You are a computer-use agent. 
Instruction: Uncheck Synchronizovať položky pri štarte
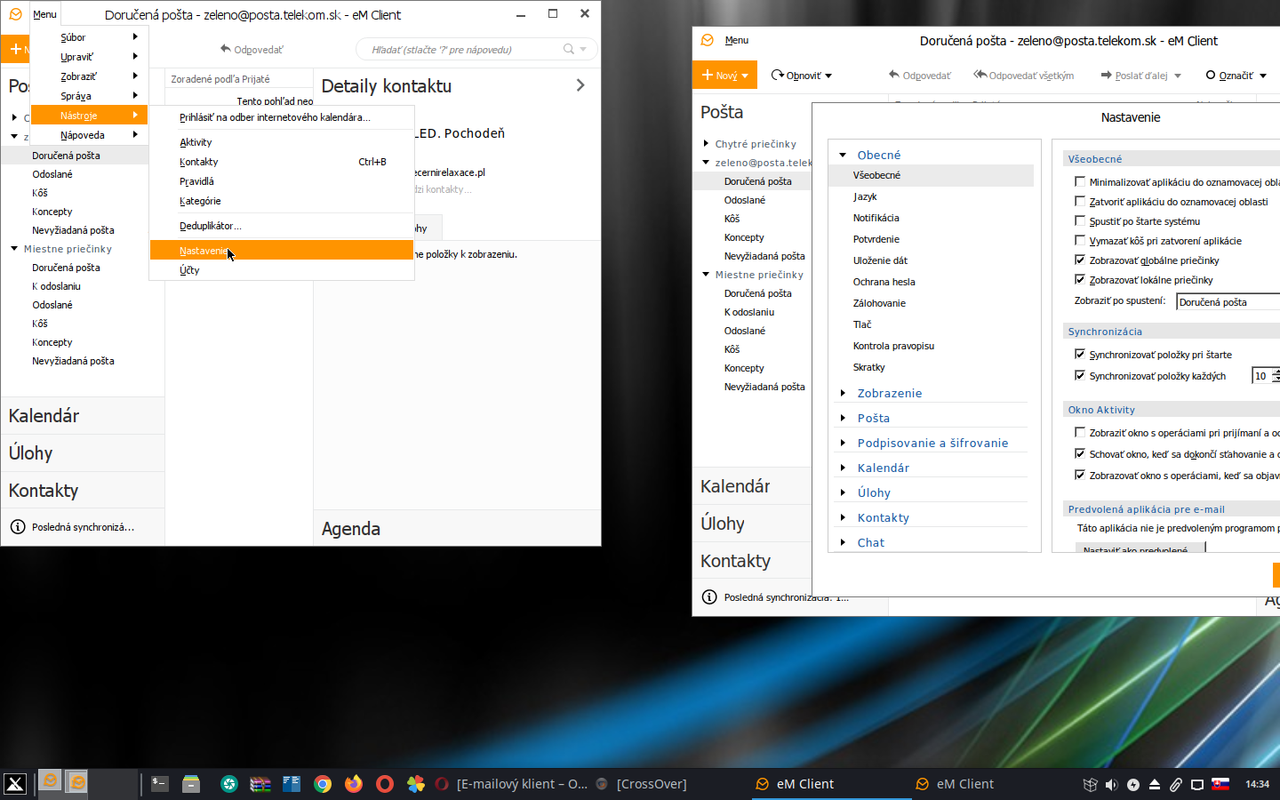tap(1080, 354)
